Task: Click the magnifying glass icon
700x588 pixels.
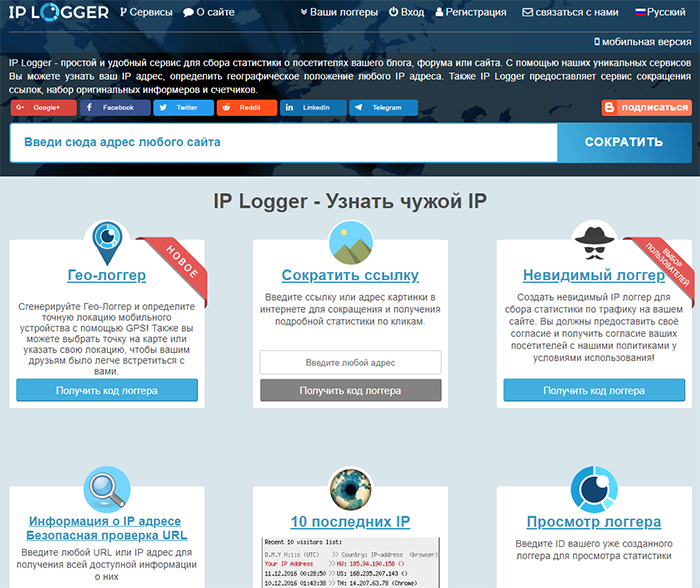Action: coord(107,489)
